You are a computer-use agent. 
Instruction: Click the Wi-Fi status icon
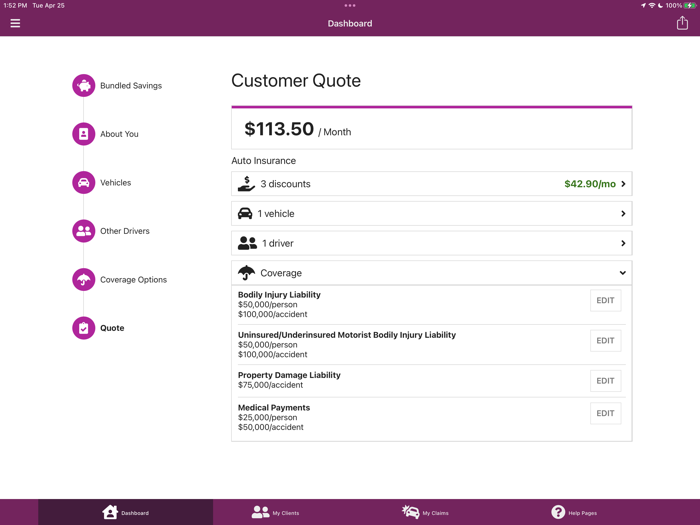[652, 5]
